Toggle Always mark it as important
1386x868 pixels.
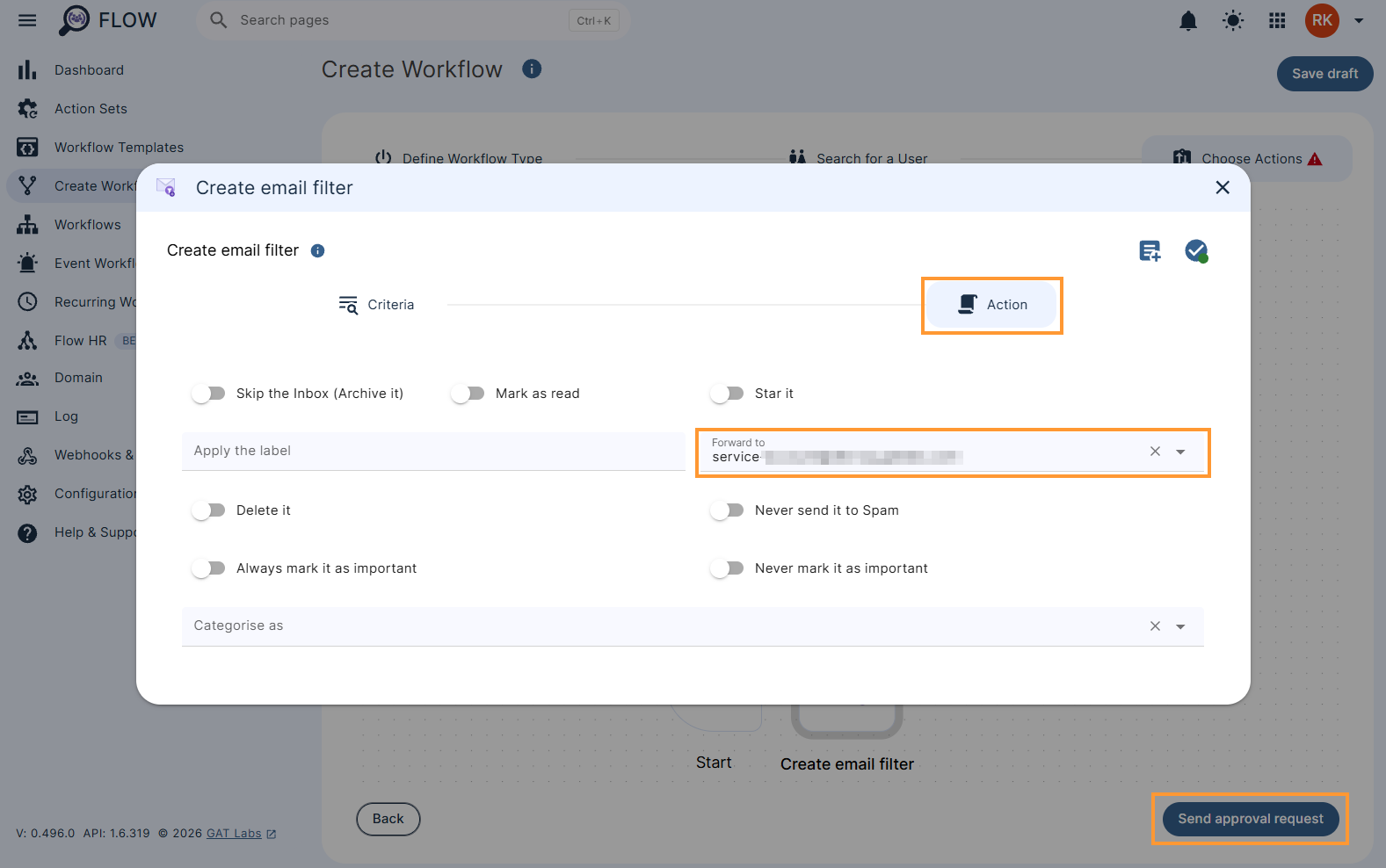(209, 568)
